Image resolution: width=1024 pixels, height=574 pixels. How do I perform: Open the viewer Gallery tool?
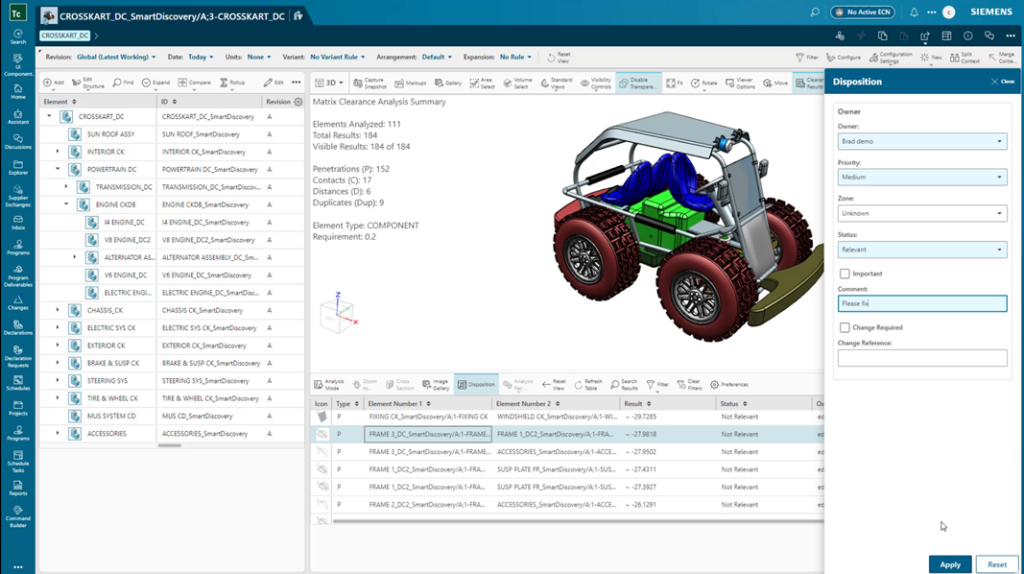tap(448, 83)
